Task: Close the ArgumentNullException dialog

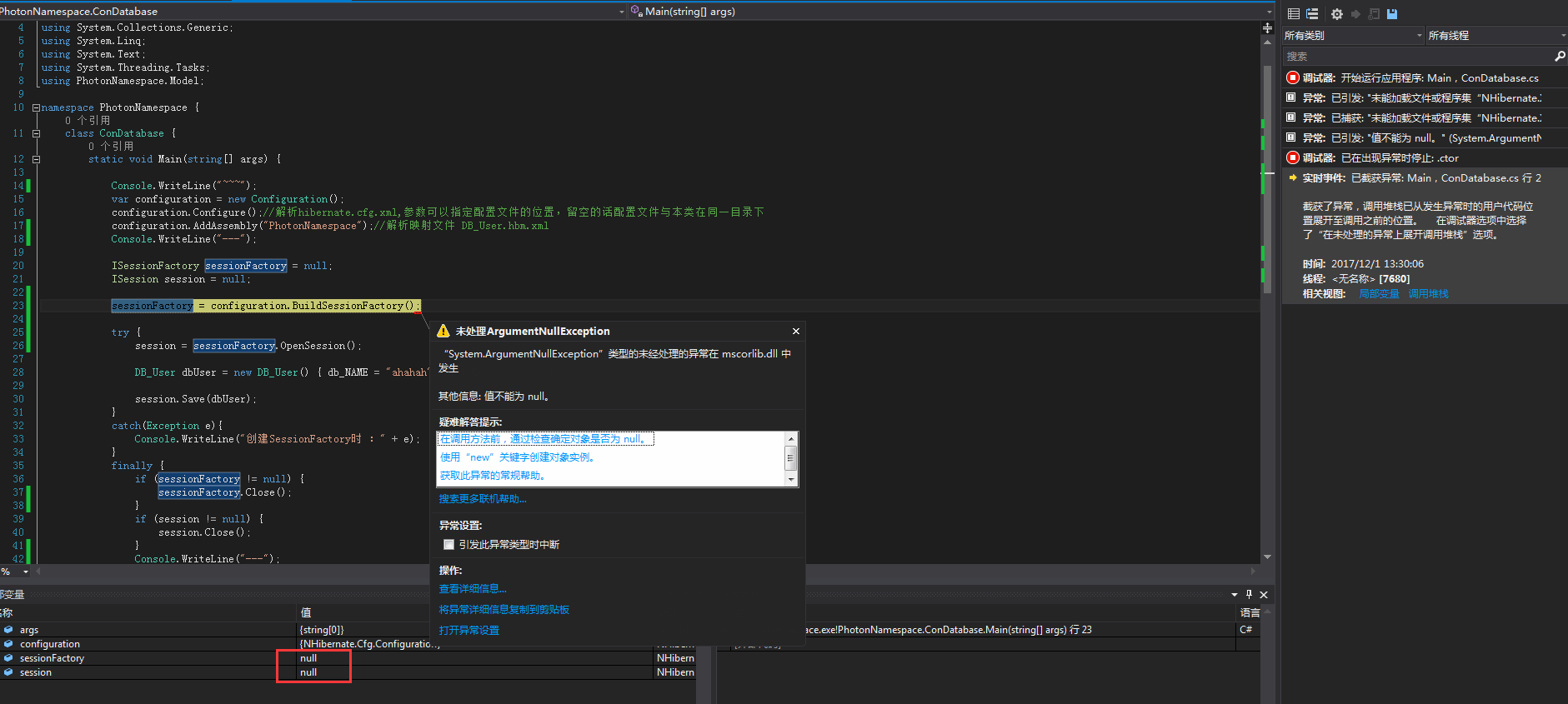Action: 796,331
